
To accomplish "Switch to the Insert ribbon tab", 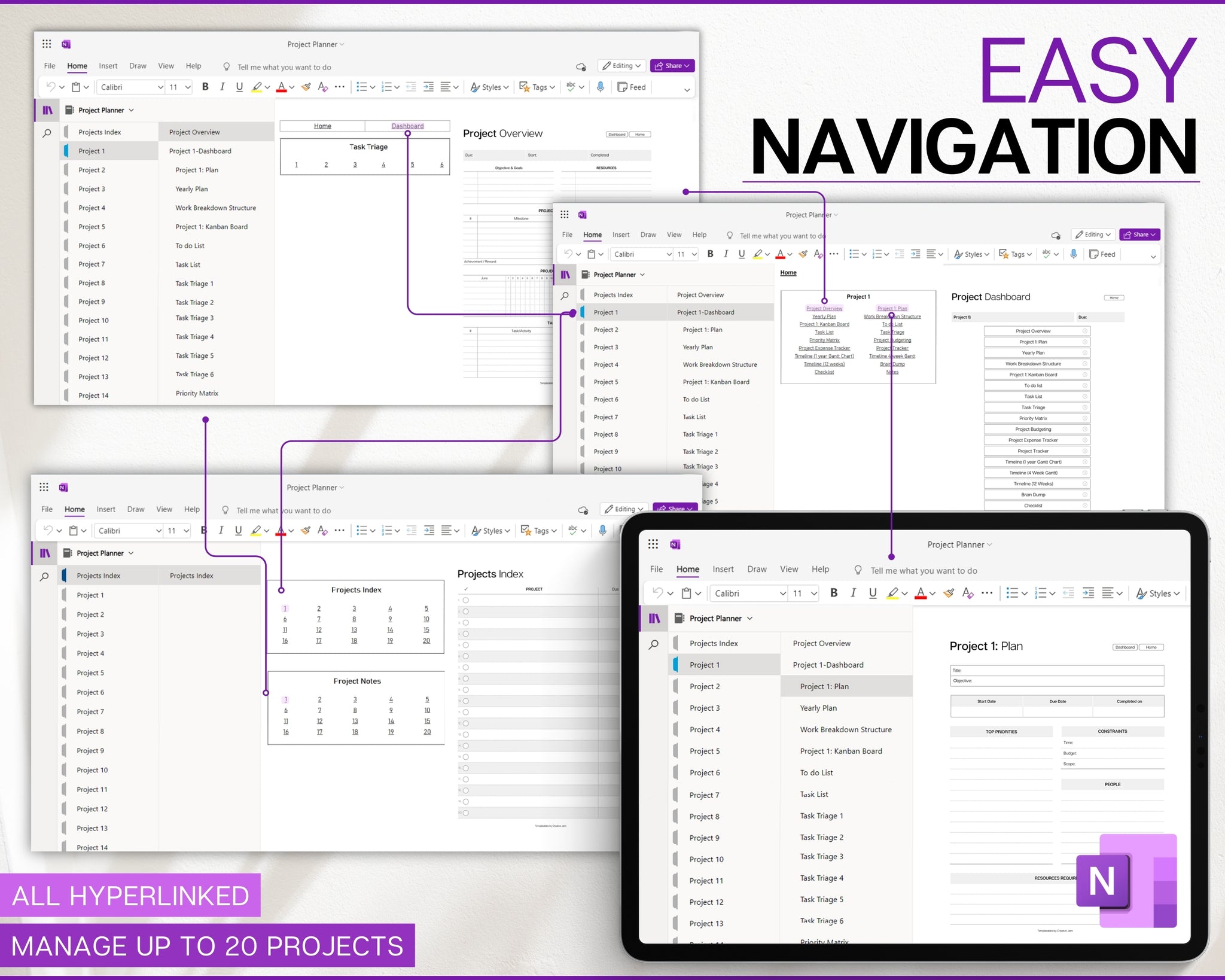I will pyautogui.click(x=108, y=66).
